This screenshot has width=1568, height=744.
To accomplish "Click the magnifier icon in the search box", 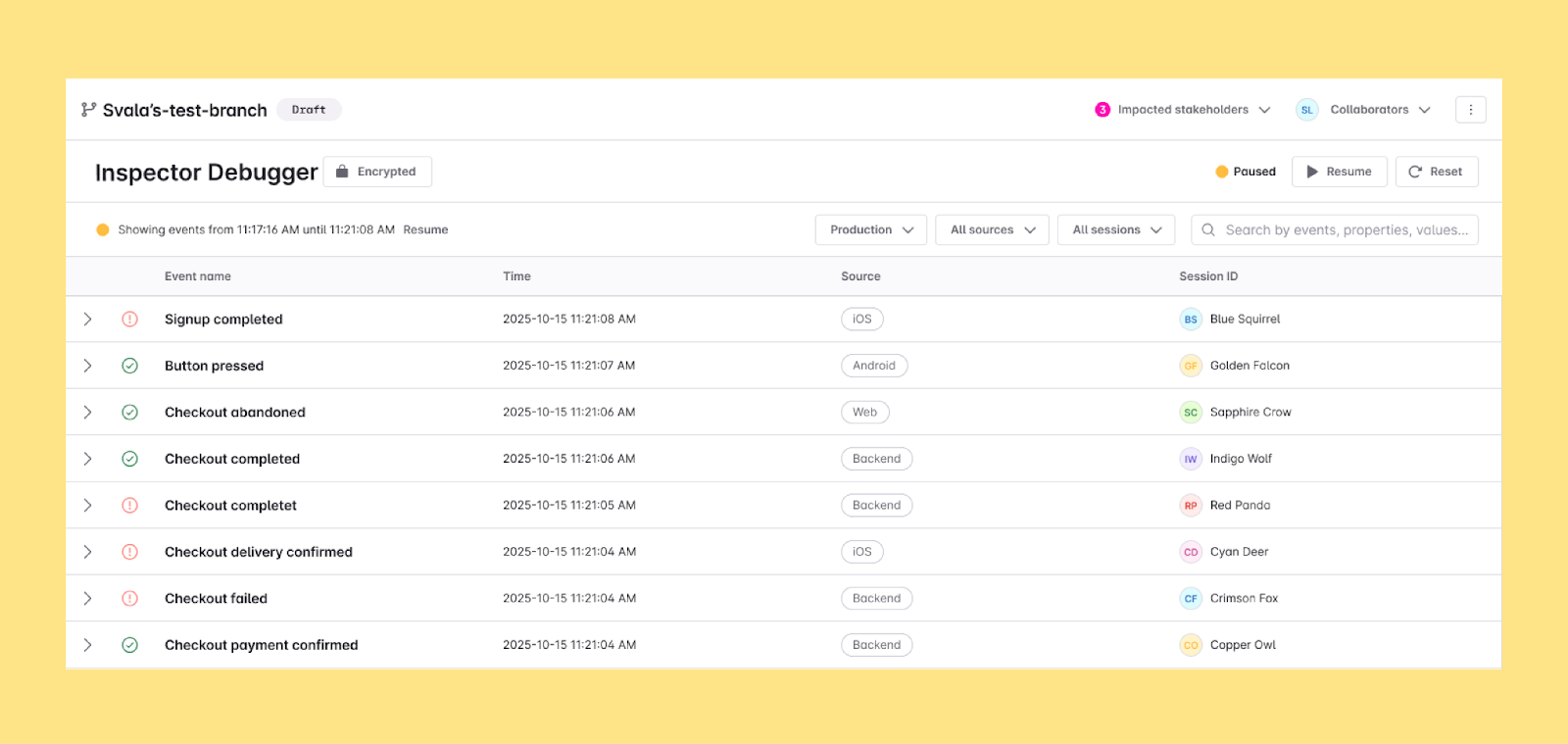I will click(x=1208, y=229).
